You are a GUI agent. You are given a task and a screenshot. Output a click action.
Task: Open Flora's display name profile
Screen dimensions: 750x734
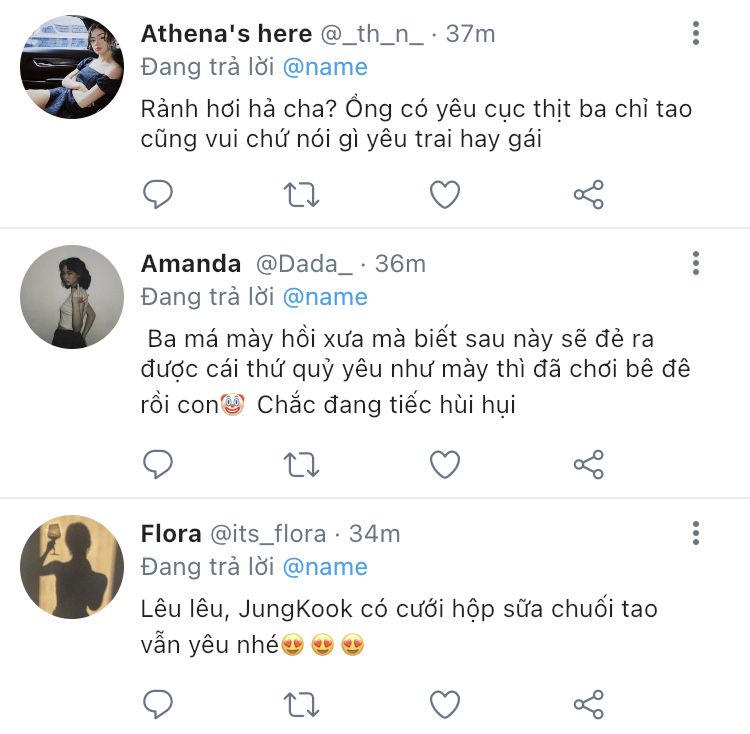171,533
